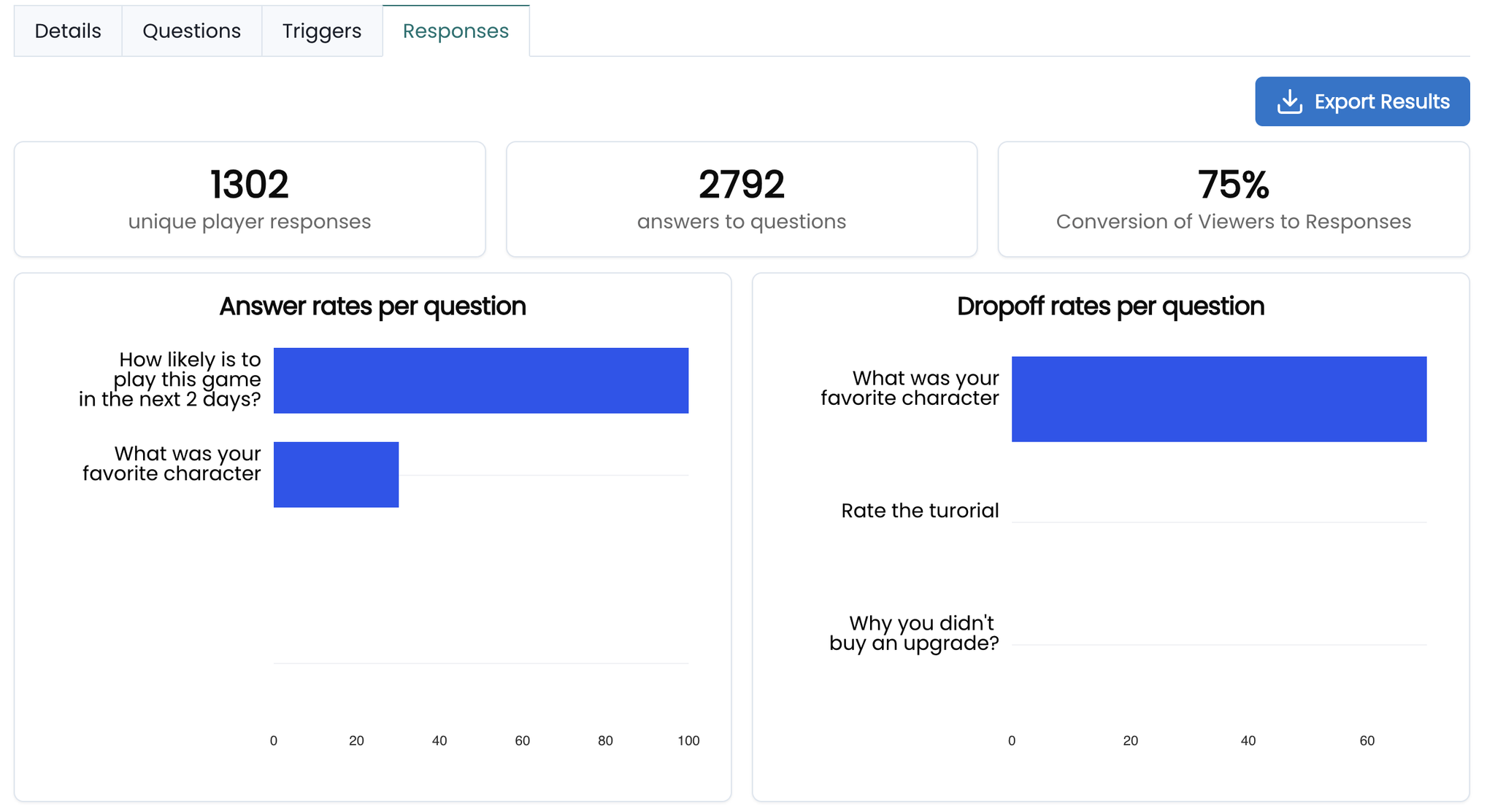Click the 1302 unique player responses card
The width and height of the screenshot is (1495, 812).
point(250,199)
